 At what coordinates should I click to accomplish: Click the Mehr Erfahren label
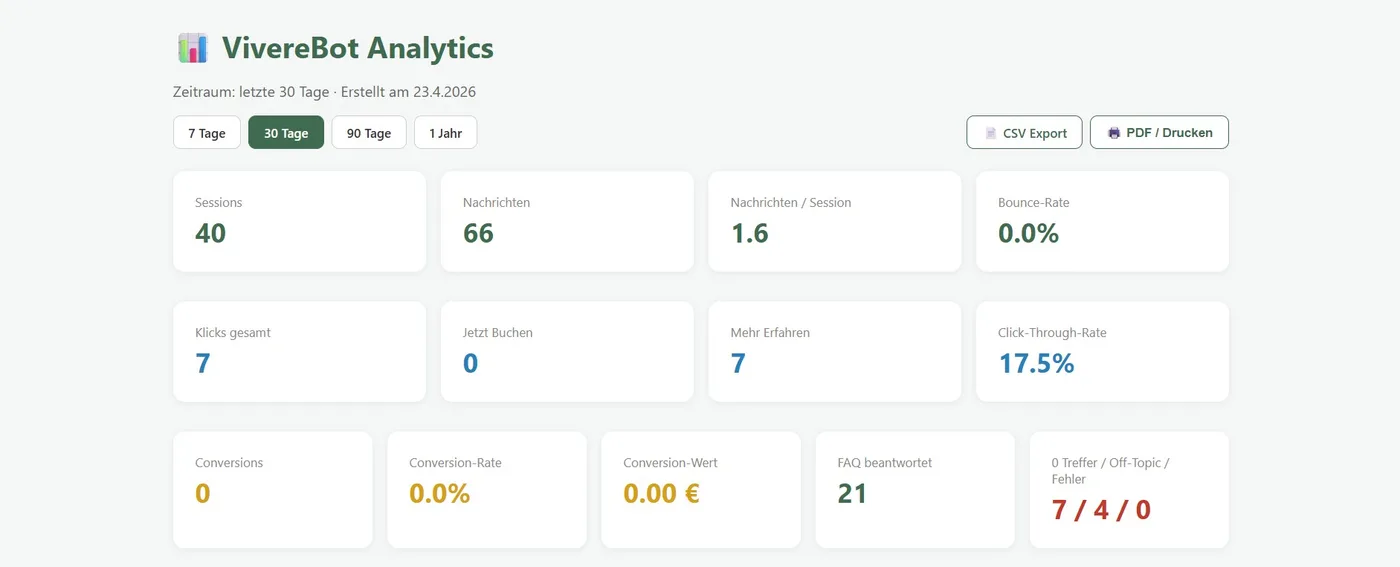770,332
